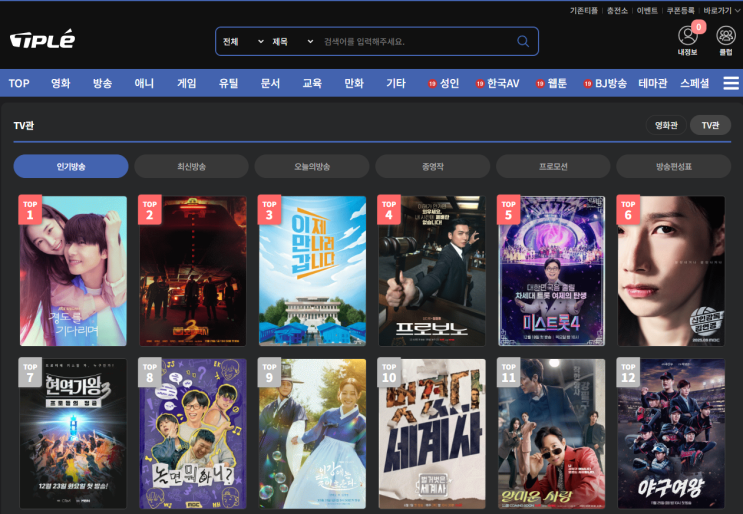The image size is (743, 514).
Task: Open the BJ방송 menu item
Action: [x=606, y=83]
